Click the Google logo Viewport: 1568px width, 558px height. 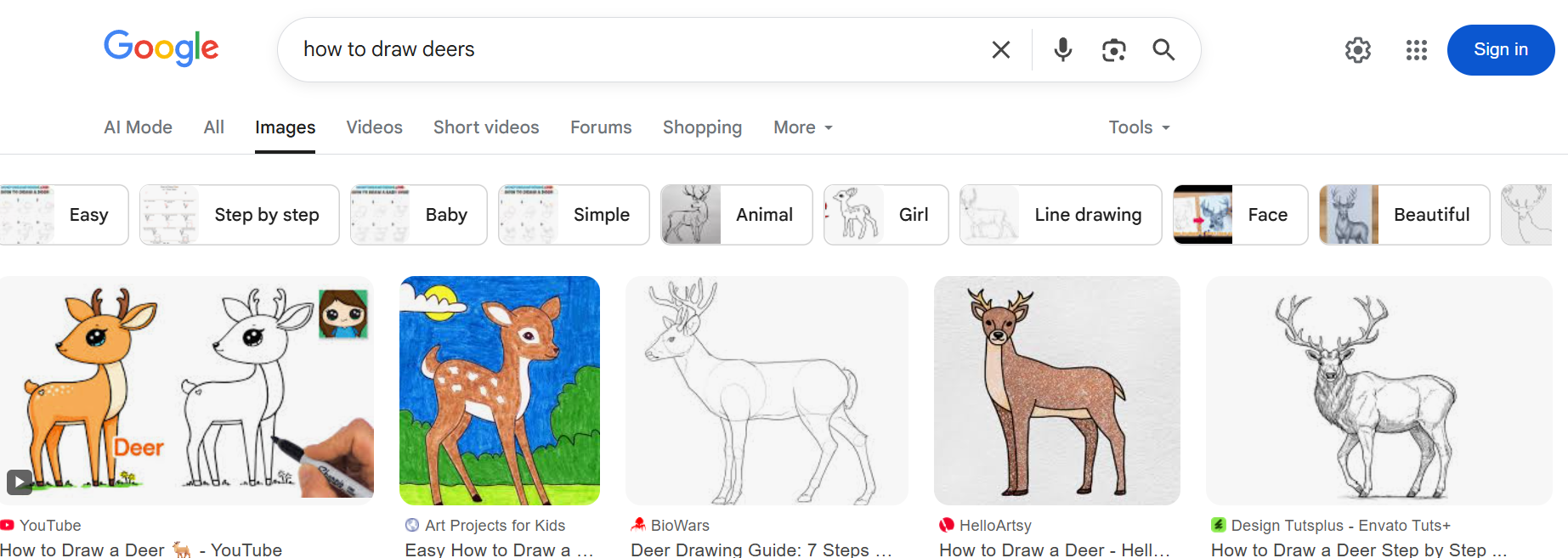pos(161,48)
